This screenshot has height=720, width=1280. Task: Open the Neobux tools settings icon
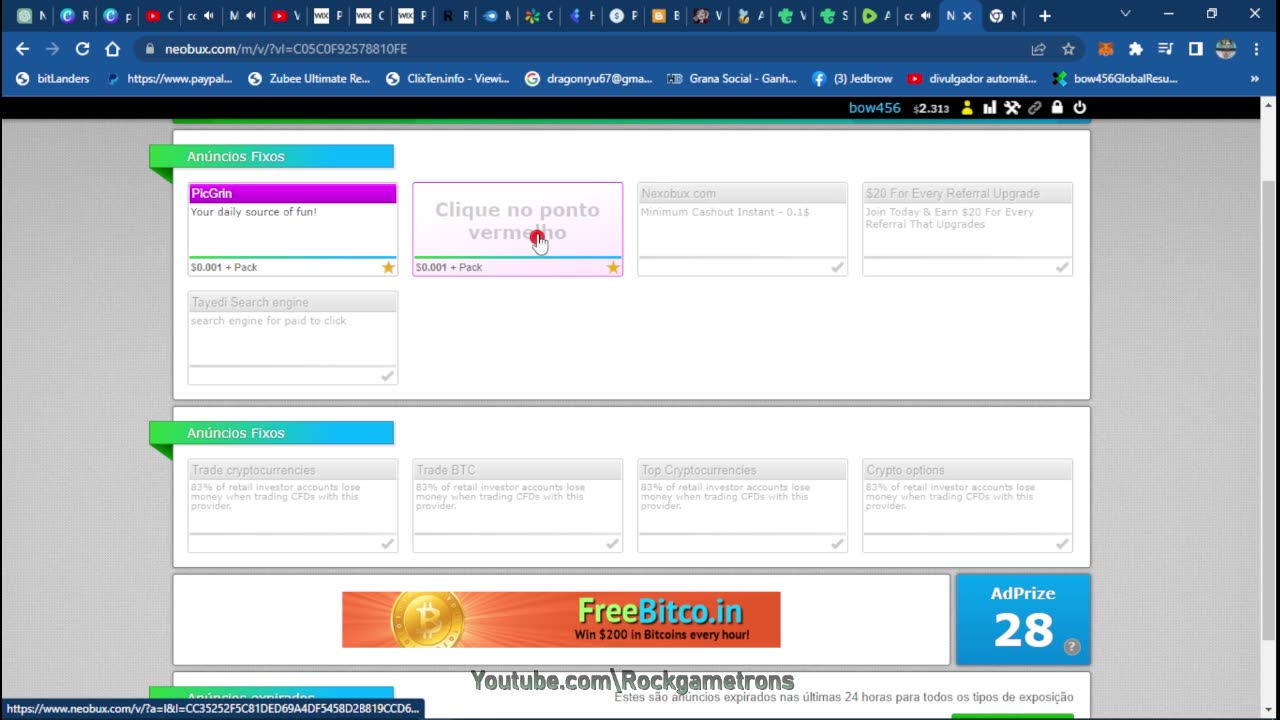pyautogui.click(x=1012, y=108)
